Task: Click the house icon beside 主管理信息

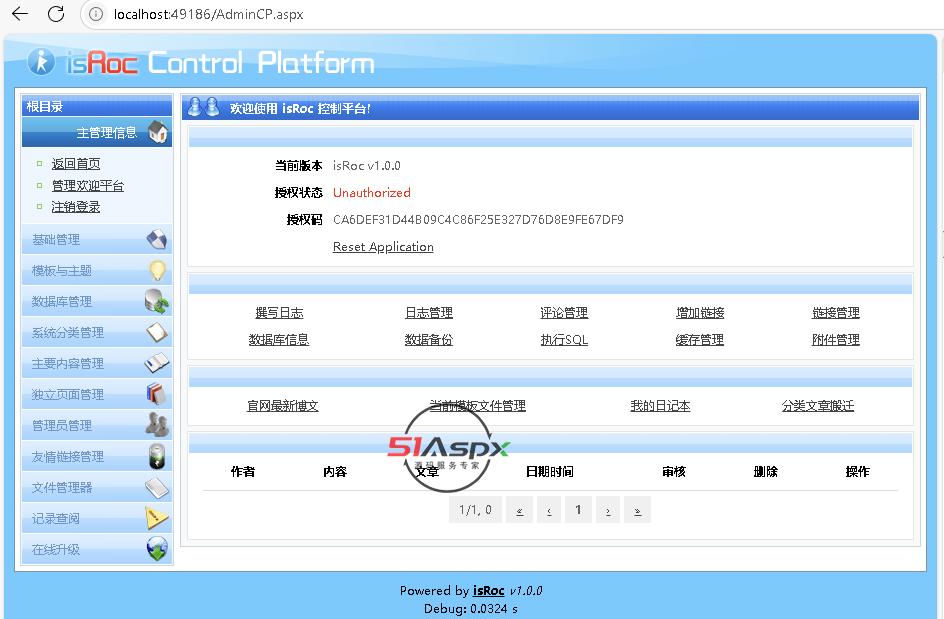Action: 158,132
